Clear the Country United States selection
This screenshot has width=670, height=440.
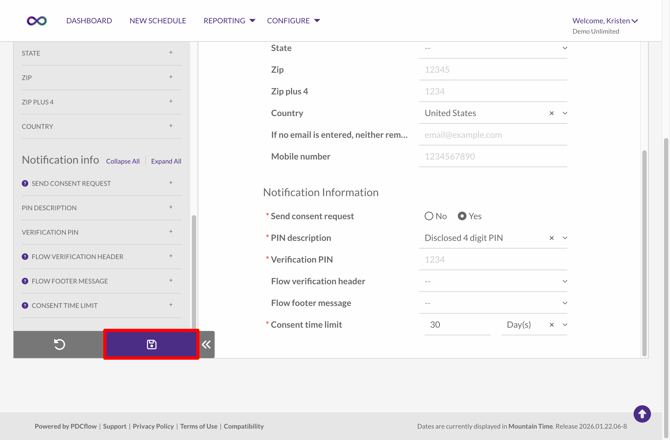click(552, 113)
